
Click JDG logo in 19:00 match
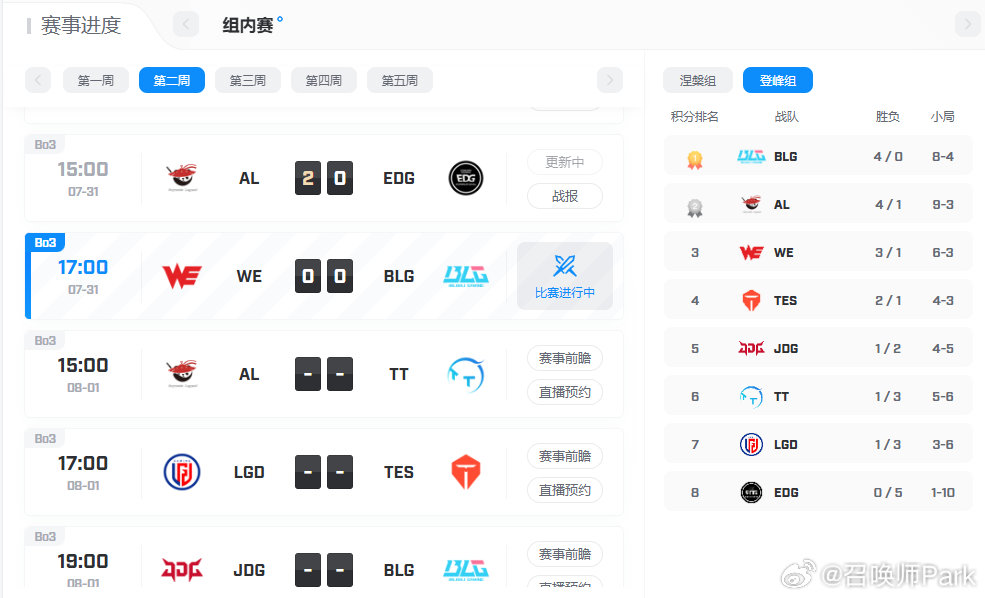click(182, 570)
